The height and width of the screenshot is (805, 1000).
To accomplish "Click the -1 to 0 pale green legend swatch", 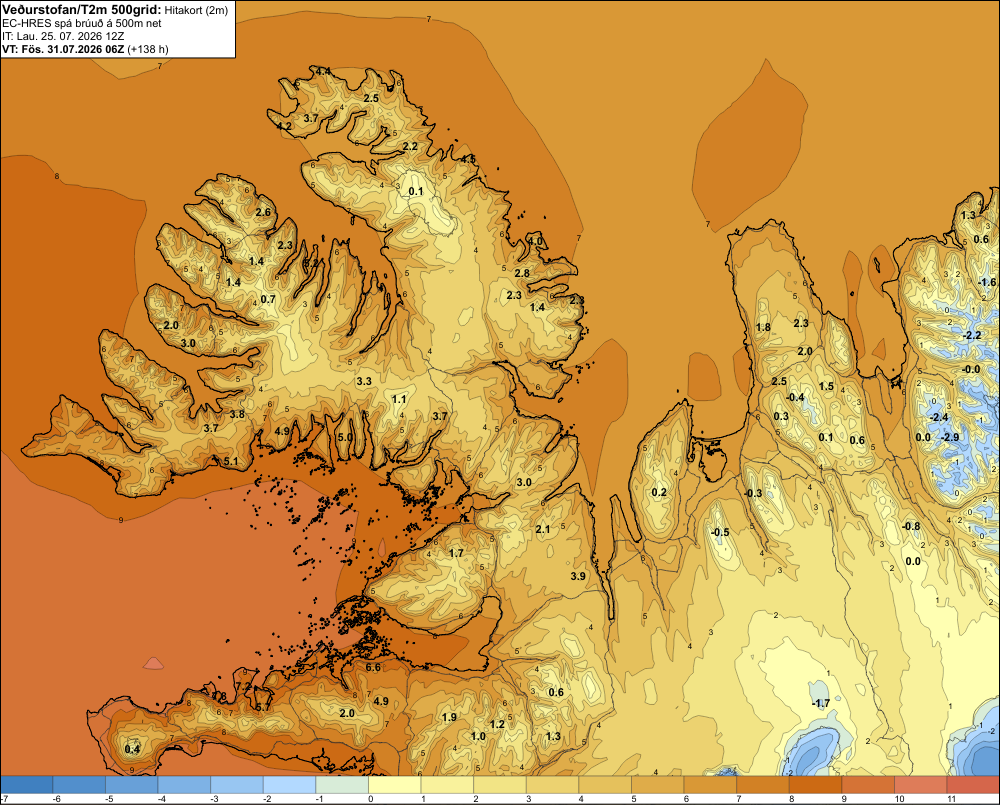I will (342, 784).
